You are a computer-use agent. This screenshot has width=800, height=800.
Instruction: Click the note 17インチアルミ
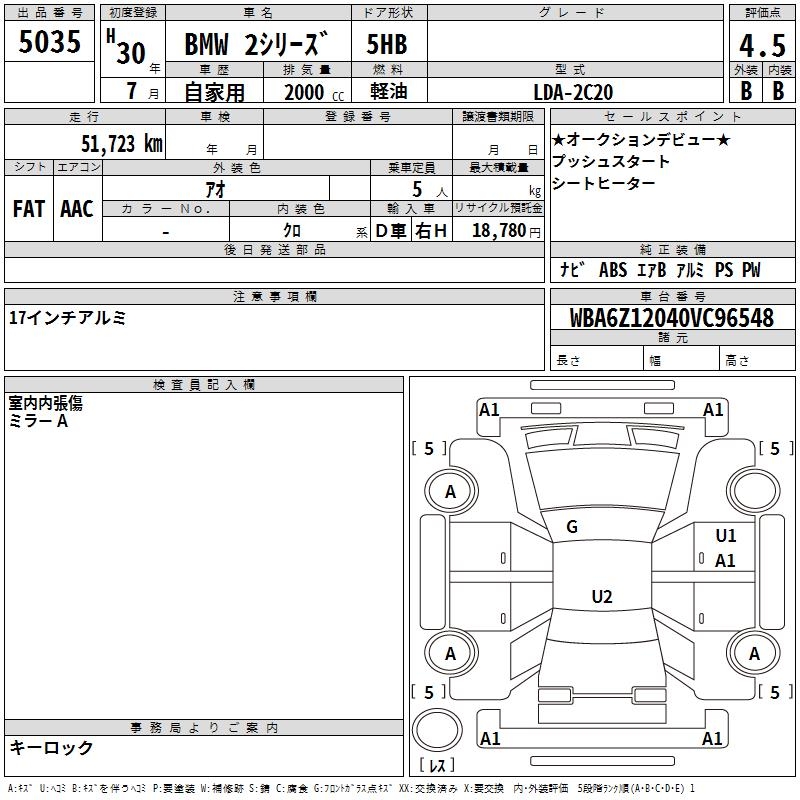(67, 318)
